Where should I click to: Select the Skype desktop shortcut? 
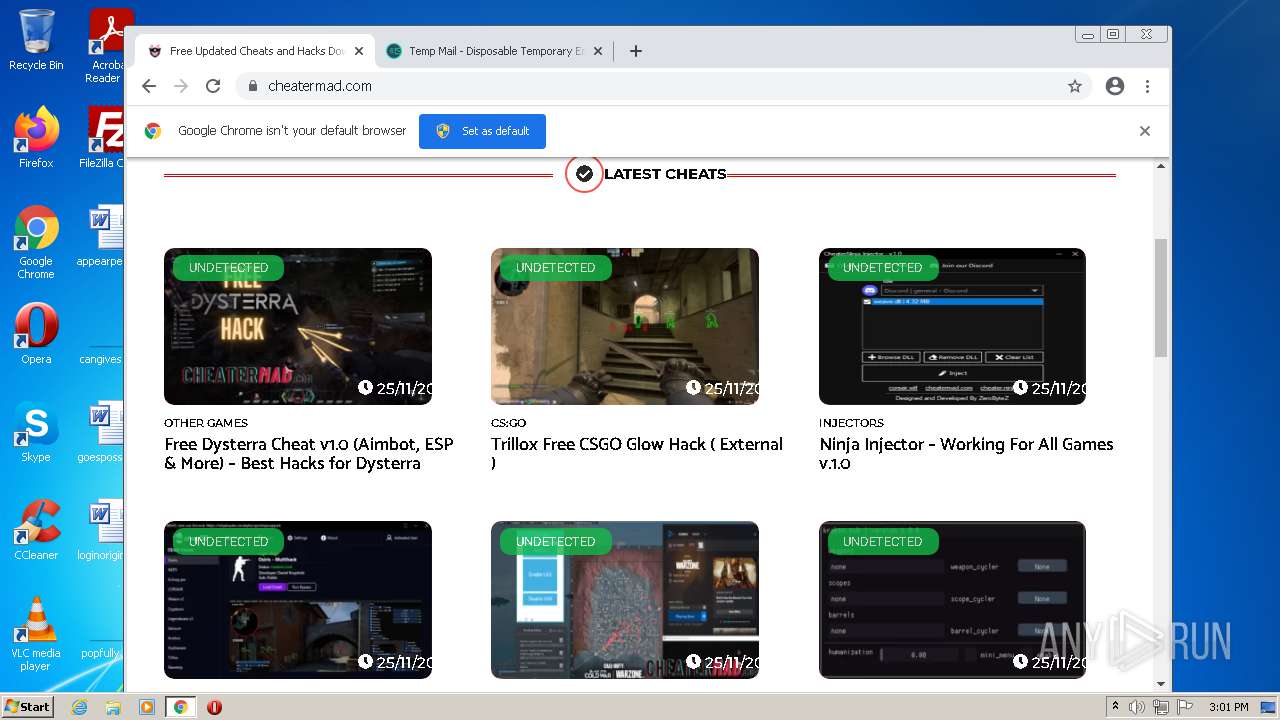click(x=36, y=432)
